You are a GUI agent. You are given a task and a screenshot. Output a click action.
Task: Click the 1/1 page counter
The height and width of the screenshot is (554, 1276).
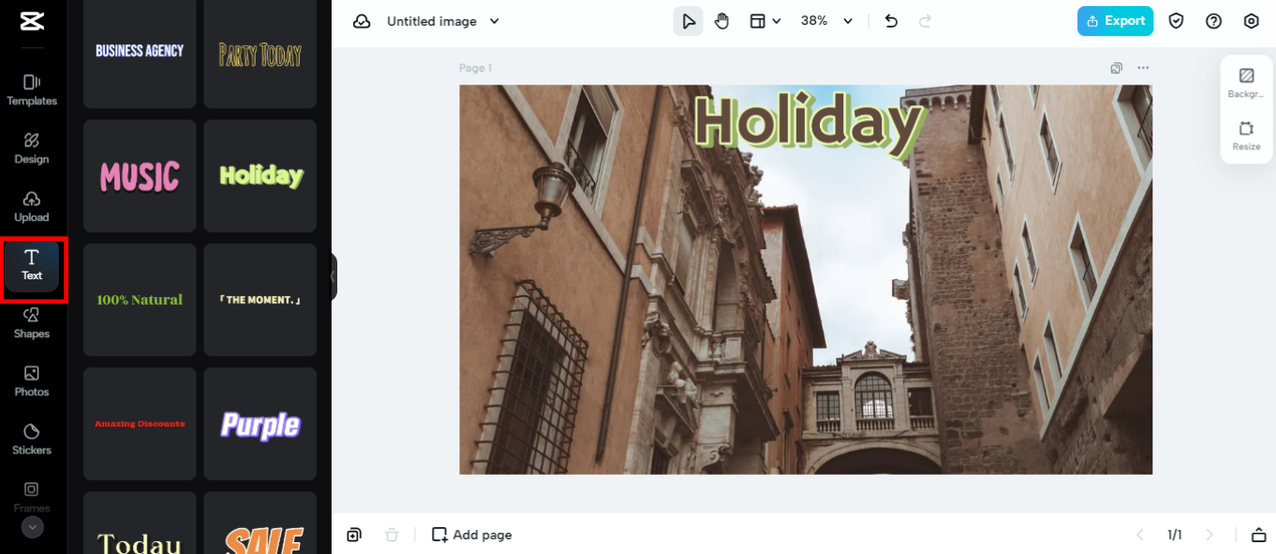click(x=1175, y=535)
